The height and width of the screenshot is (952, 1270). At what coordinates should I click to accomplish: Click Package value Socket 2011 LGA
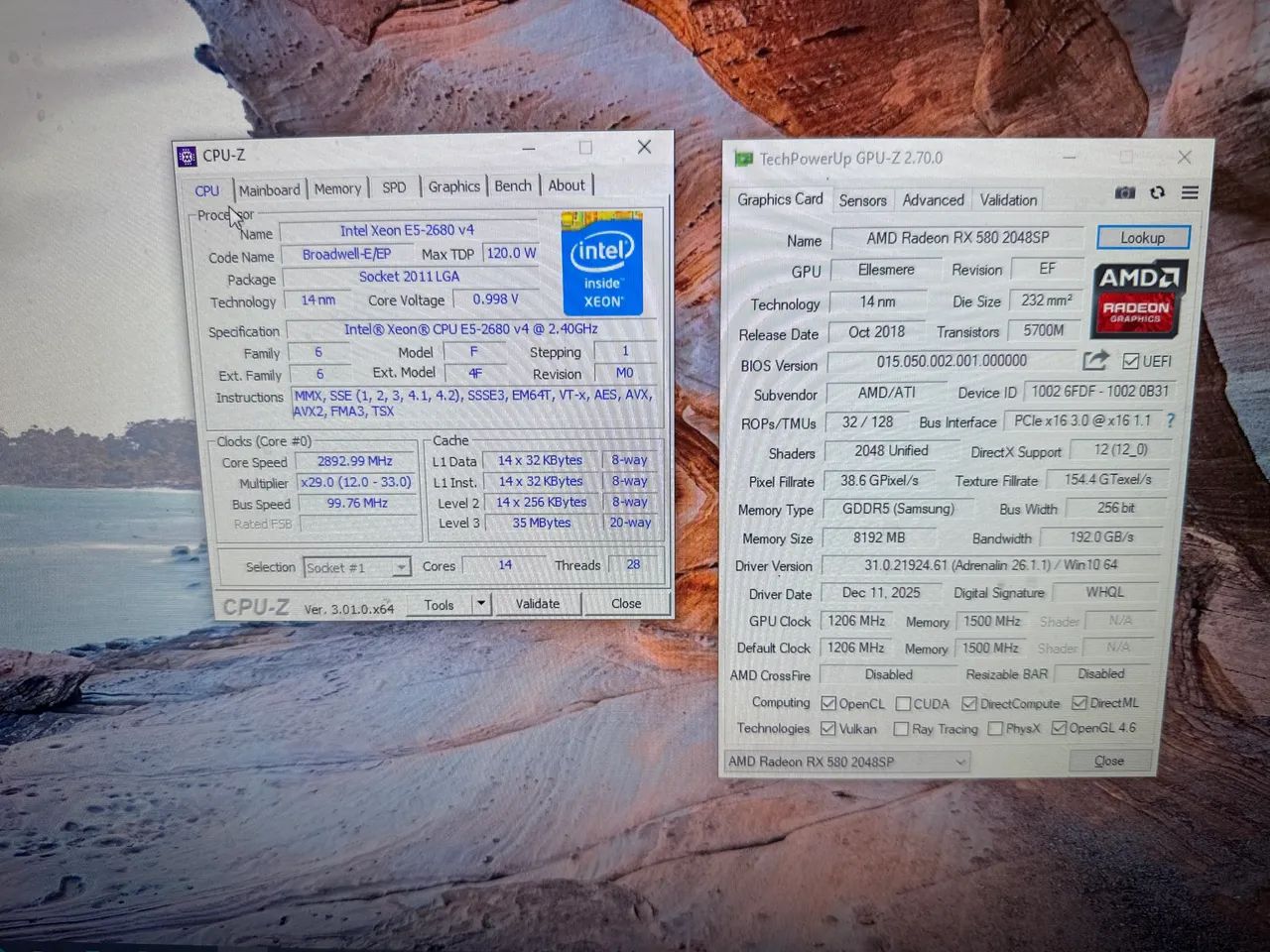click(x=409, y=277)
